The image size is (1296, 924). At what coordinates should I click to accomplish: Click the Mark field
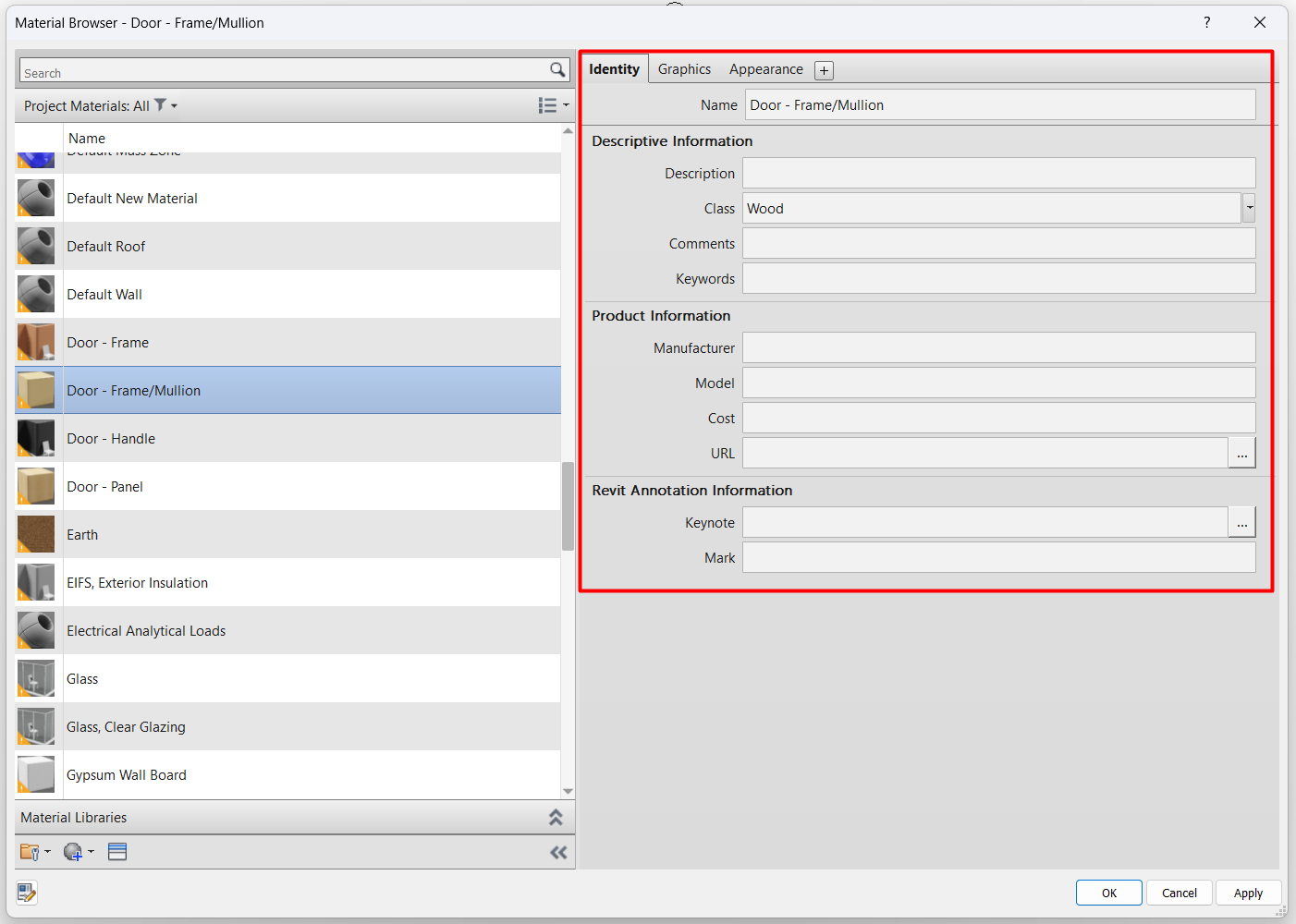pos(999,557)
